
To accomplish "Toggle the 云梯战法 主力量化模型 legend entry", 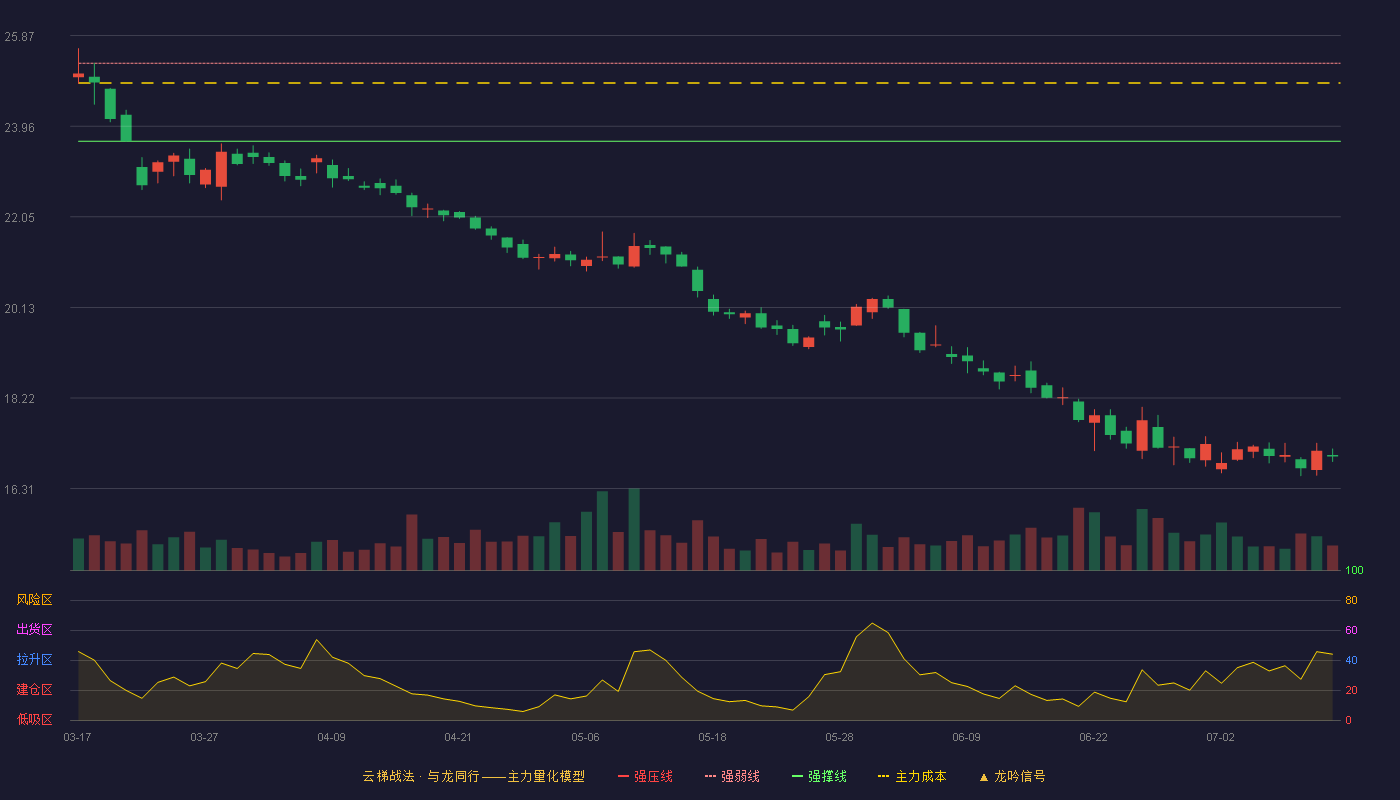I will tap(474, 776).
